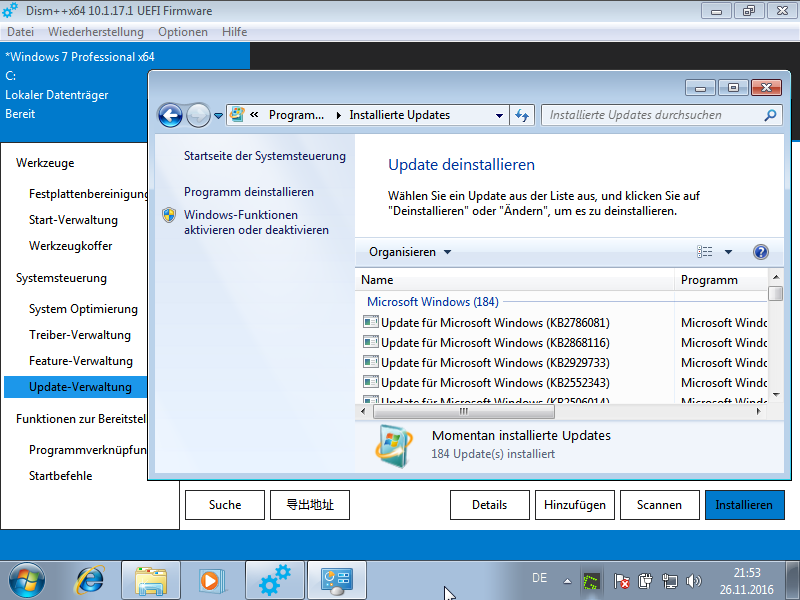This screenshot has width=800, height=600.
Task: Select Start-Verwaltung in sidebar
Action: (73, 220)
